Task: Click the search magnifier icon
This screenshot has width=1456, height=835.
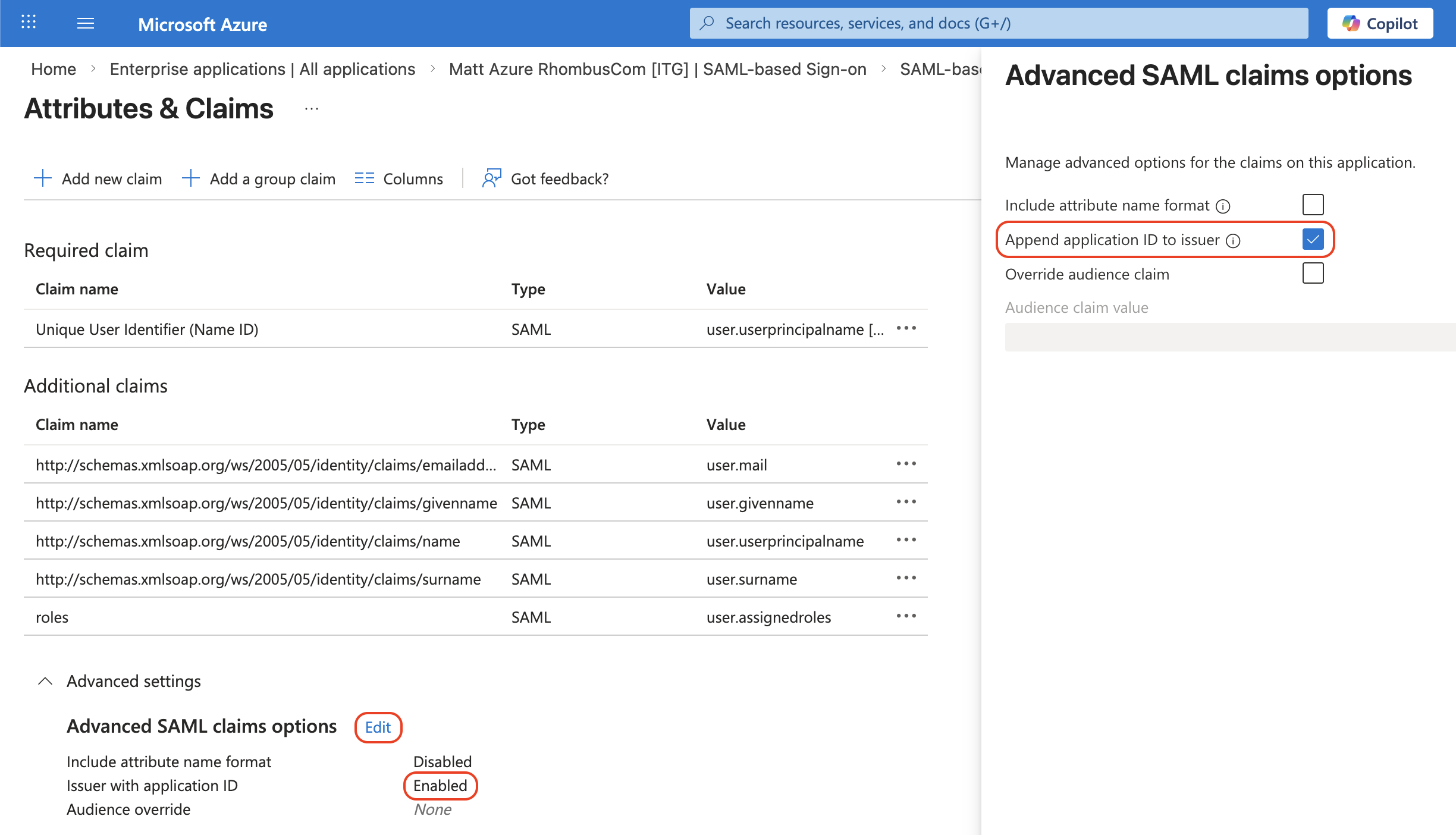Action: click(707, 23)
